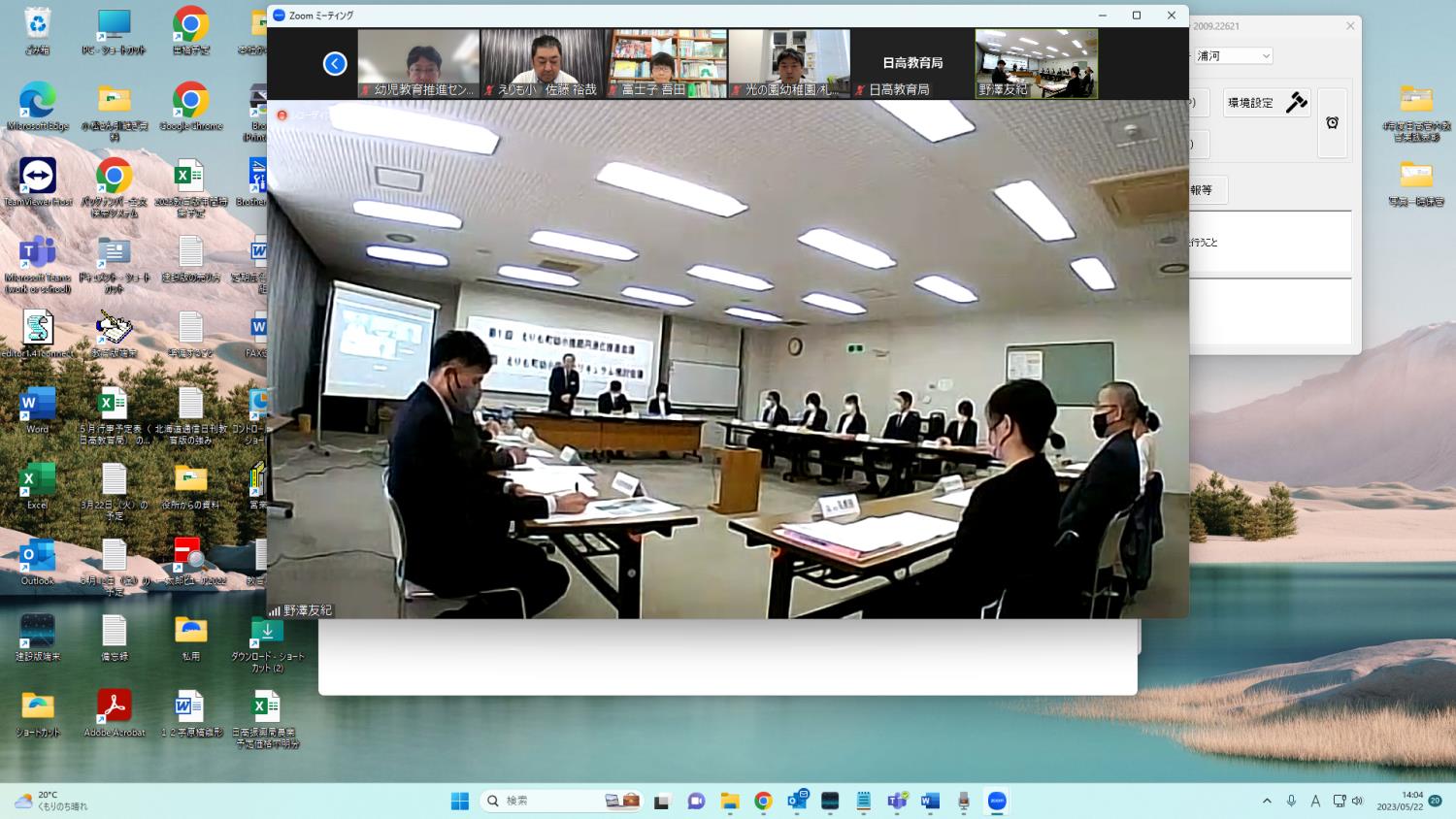Viewport: 1456px width, 819px height.
Task: Click the 環境設定 button in the side panel
Action: tap(1265, 103)
